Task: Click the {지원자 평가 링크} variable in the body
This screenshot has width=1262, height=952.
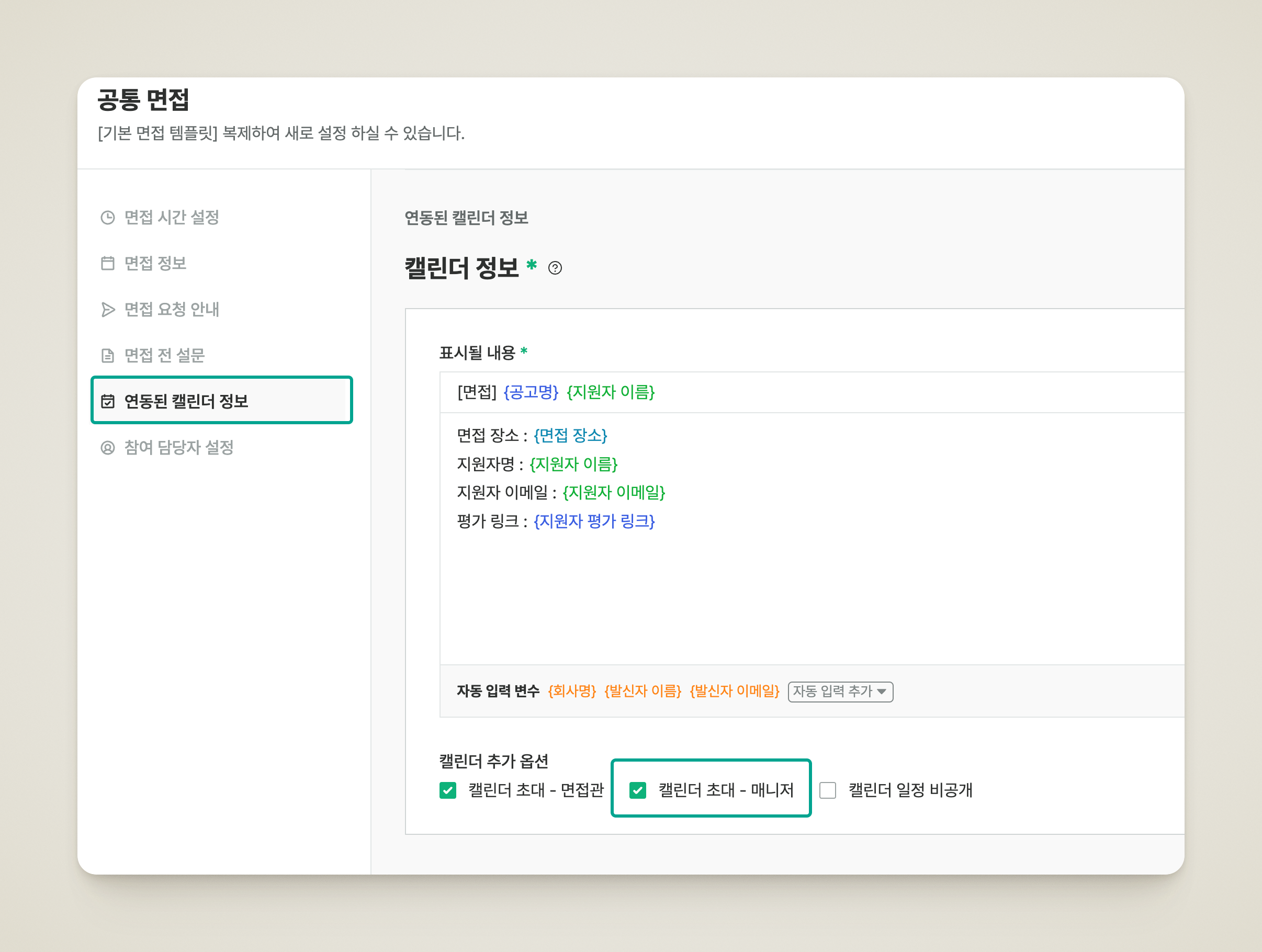Action: tap(594, 521)
